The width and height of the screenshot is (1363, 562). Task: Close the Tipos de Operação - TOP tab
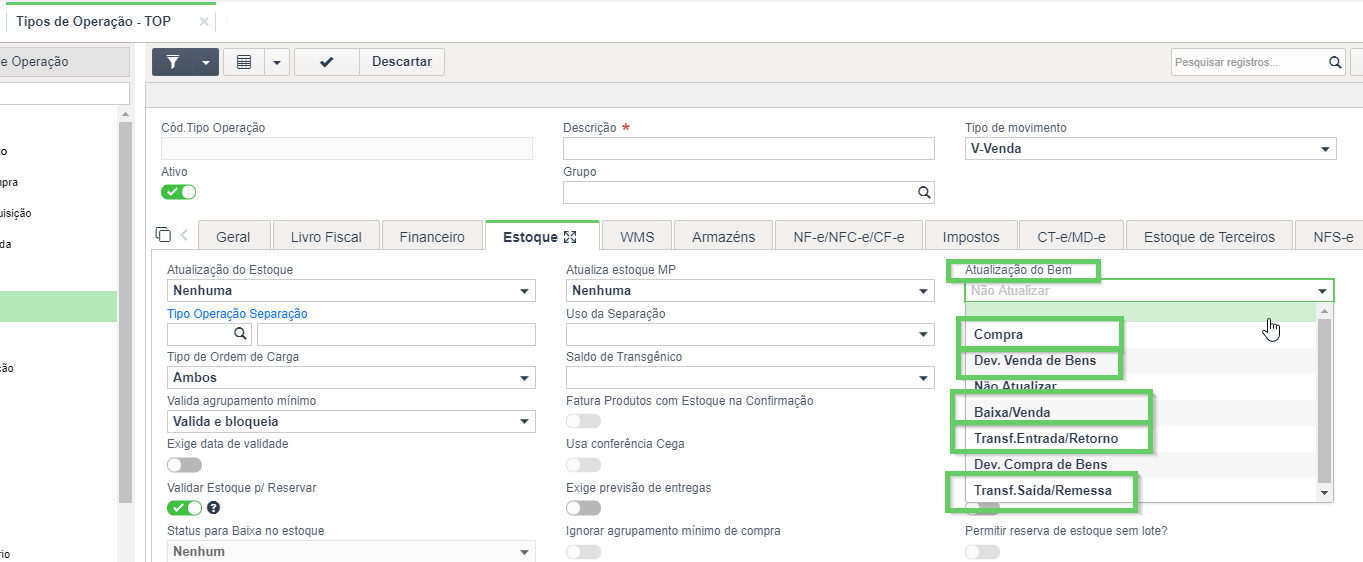coord(203,21)
